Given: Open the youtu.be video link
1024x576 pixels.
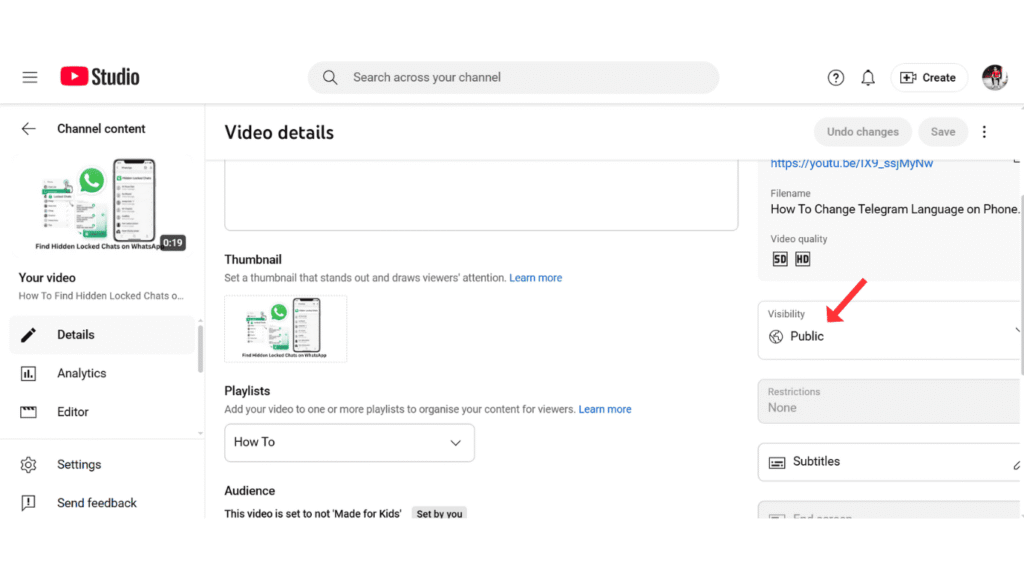Looking at the screenshot, I should tap(850, 163).
